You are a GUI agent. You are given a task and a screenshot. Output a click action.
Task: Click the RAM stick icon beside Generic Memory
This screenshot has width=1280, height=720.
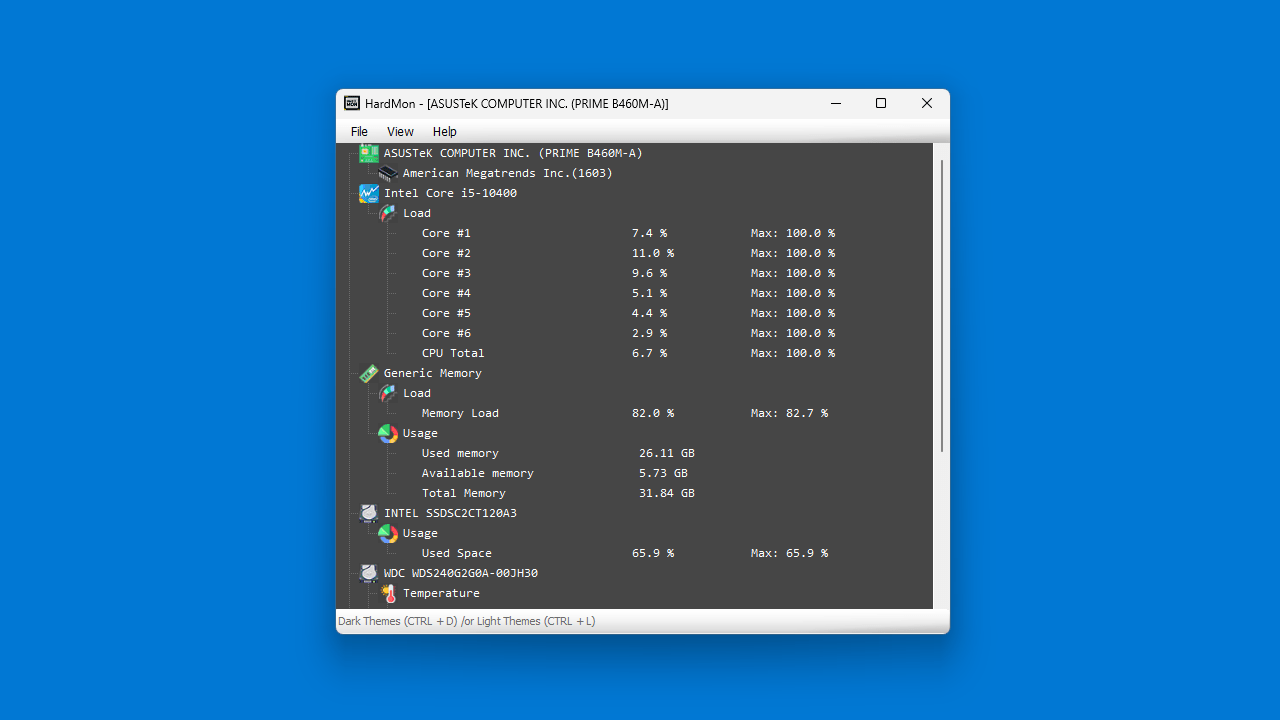tap(369, 373)
